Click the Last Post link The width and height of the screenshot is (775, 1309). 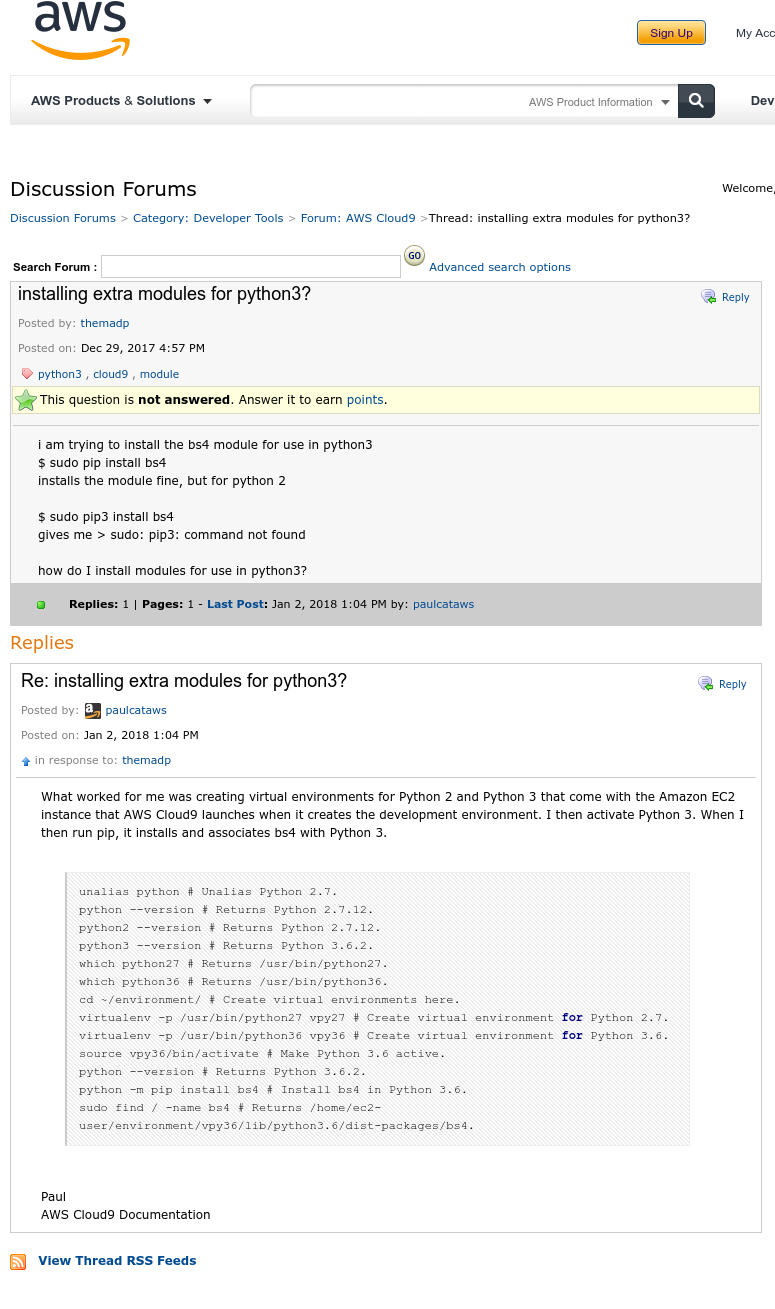(x=235, y=604)
